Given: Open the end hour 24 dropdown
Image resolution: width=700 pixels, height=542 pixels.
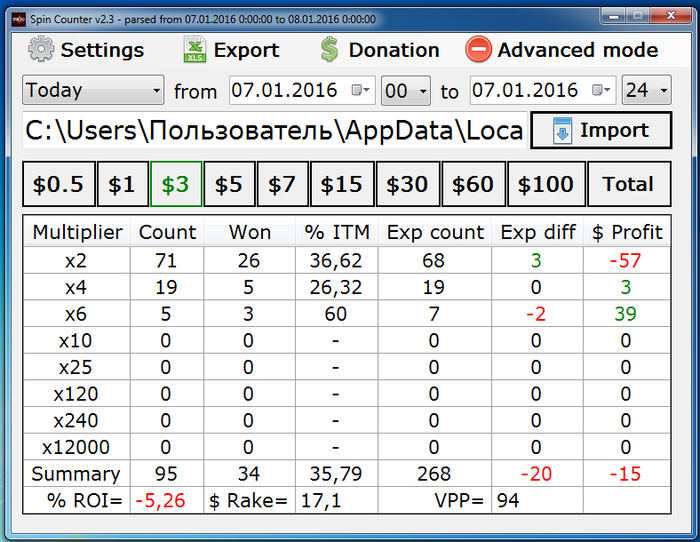Looking at the screenshot, I should 648,91.
